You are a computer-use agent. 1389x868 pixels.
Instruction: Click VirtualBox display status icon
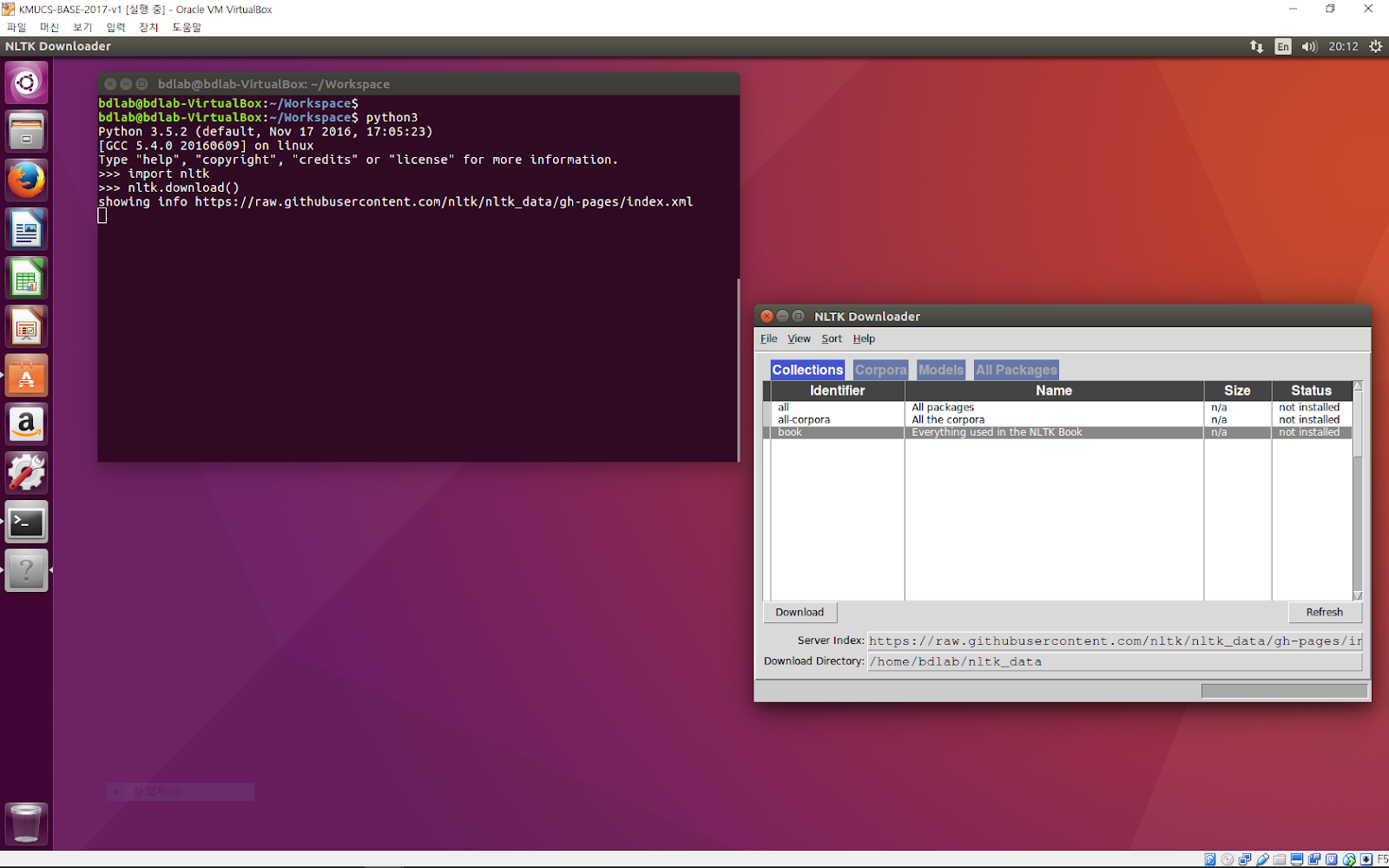(1297, 859)
